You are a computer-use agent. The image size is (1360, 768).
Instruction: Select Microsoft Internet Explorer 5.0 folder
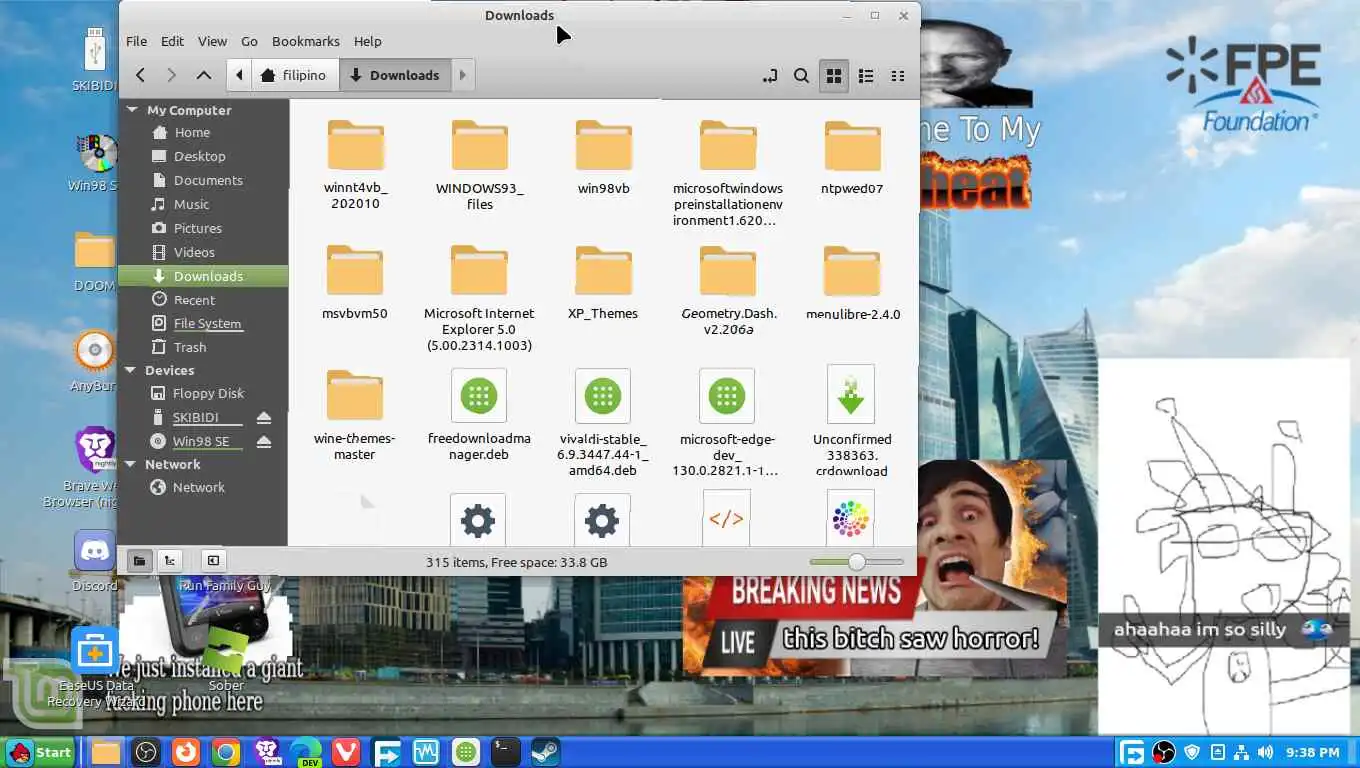point(479,299)
